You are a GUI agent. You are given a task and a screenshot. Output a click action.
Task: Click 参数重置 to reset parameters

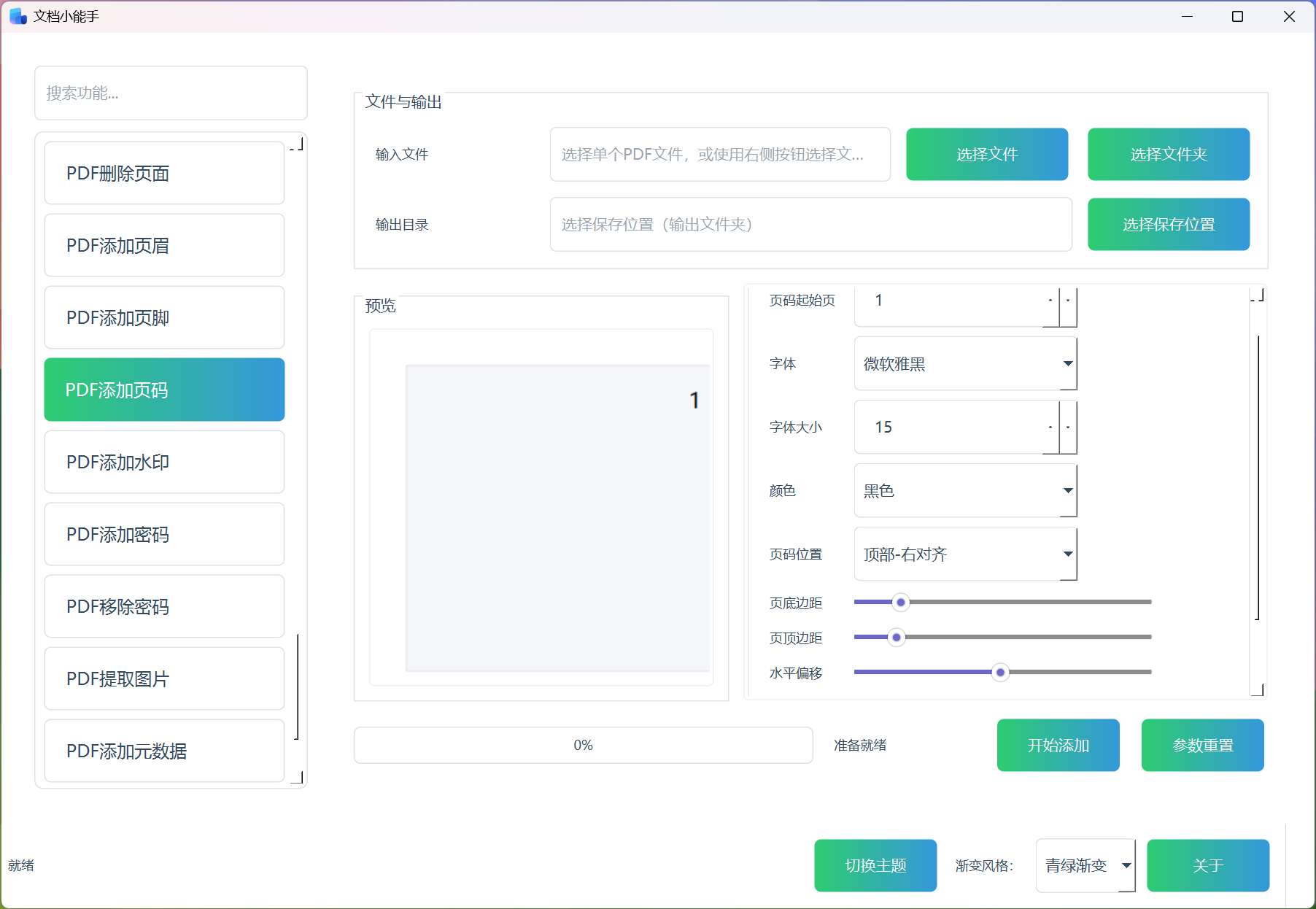(1202, 745)
